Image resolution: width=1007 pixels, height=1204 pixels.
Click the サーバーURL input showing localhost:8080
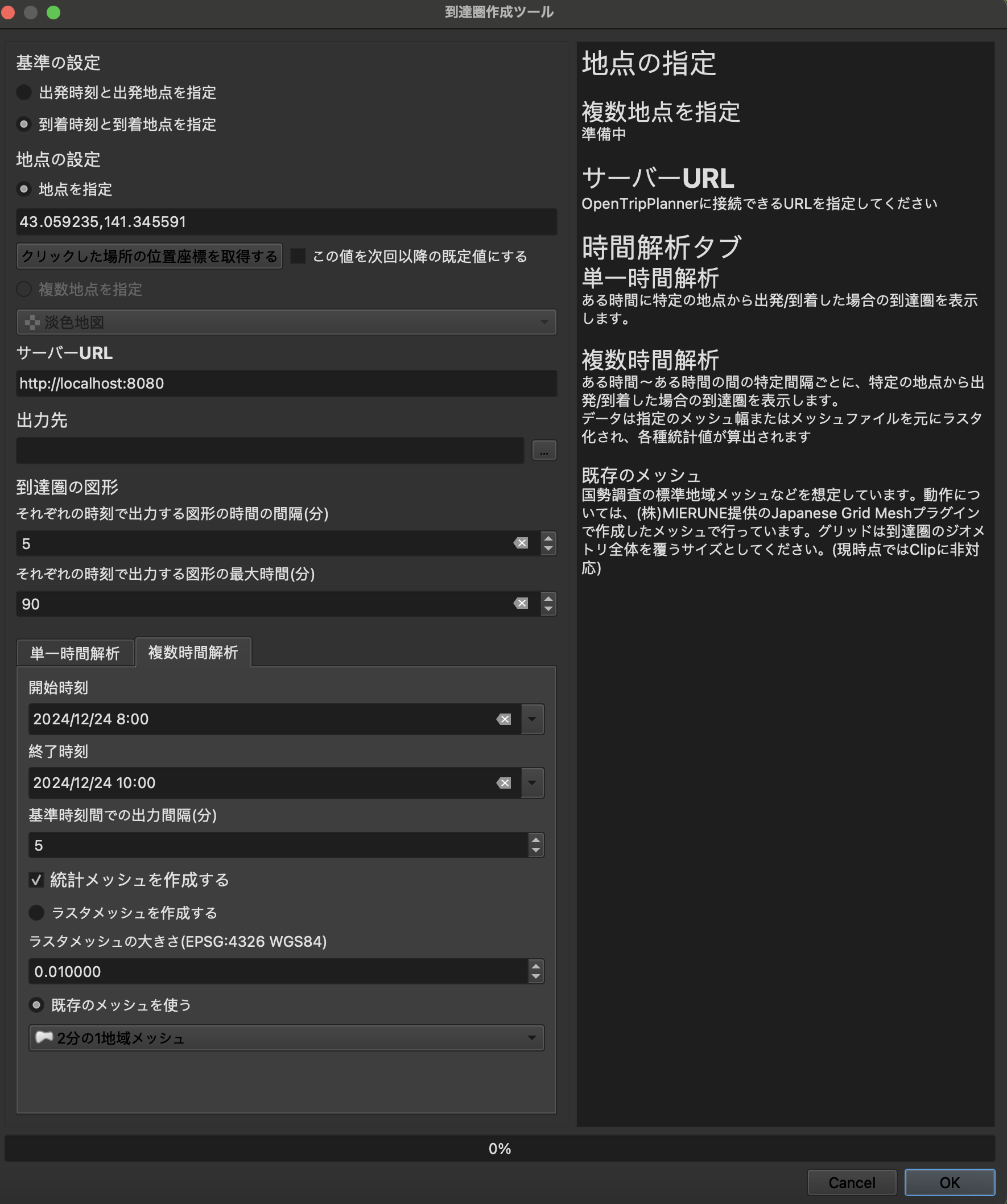click(x=287, y=383)
